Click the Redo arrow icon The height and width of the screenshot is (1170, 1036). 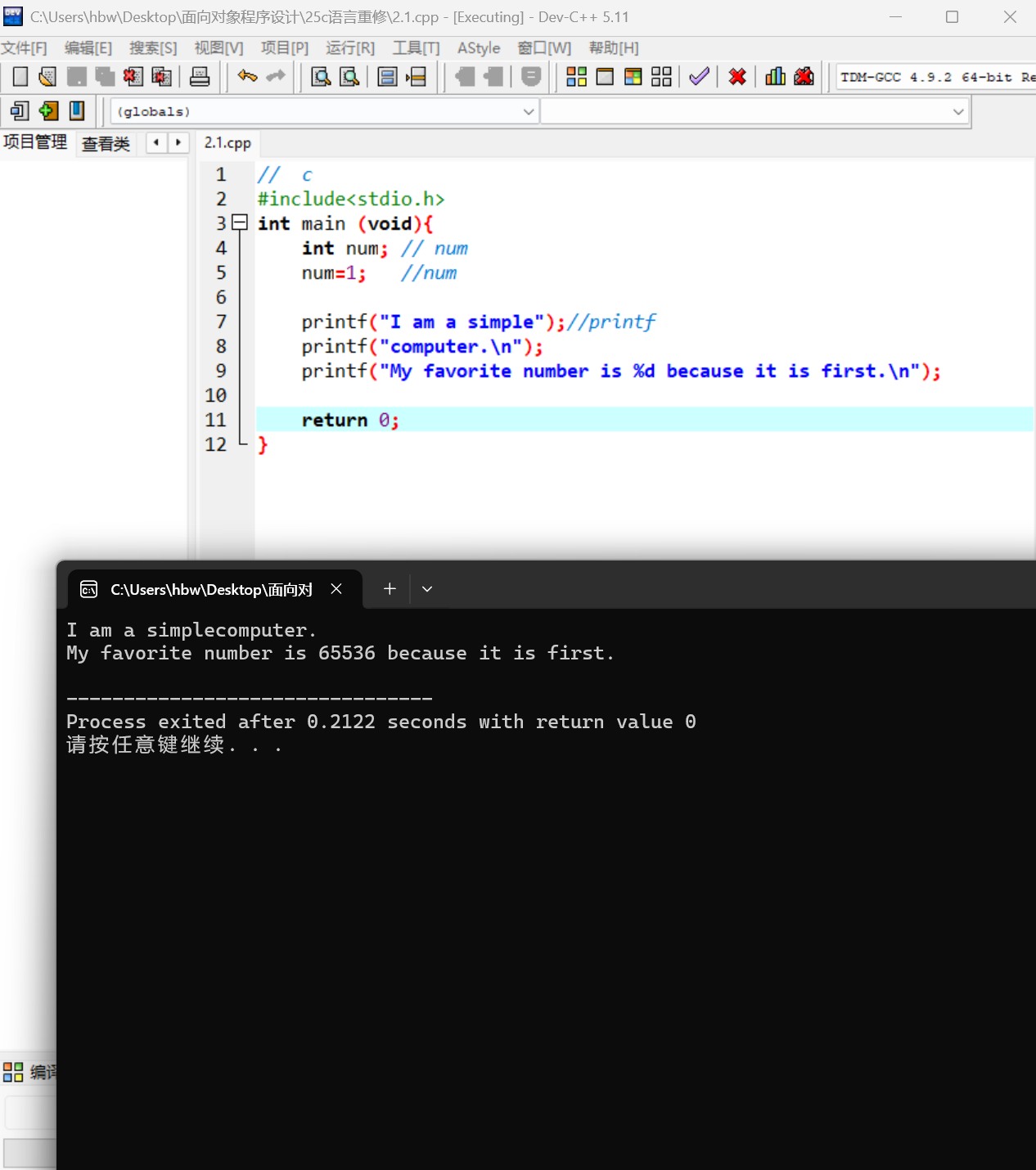tap(276, 77)
